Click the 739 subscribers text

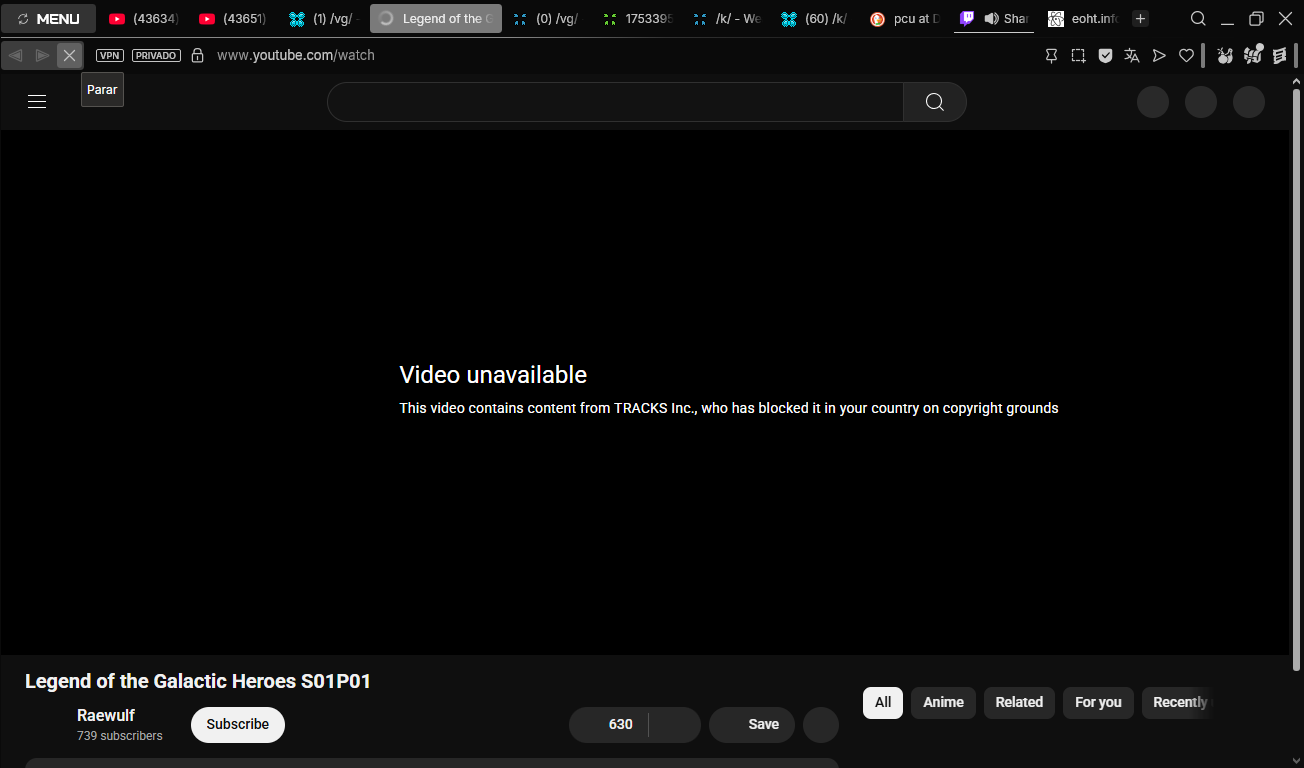pyautogui.click(x=120, y=736)
